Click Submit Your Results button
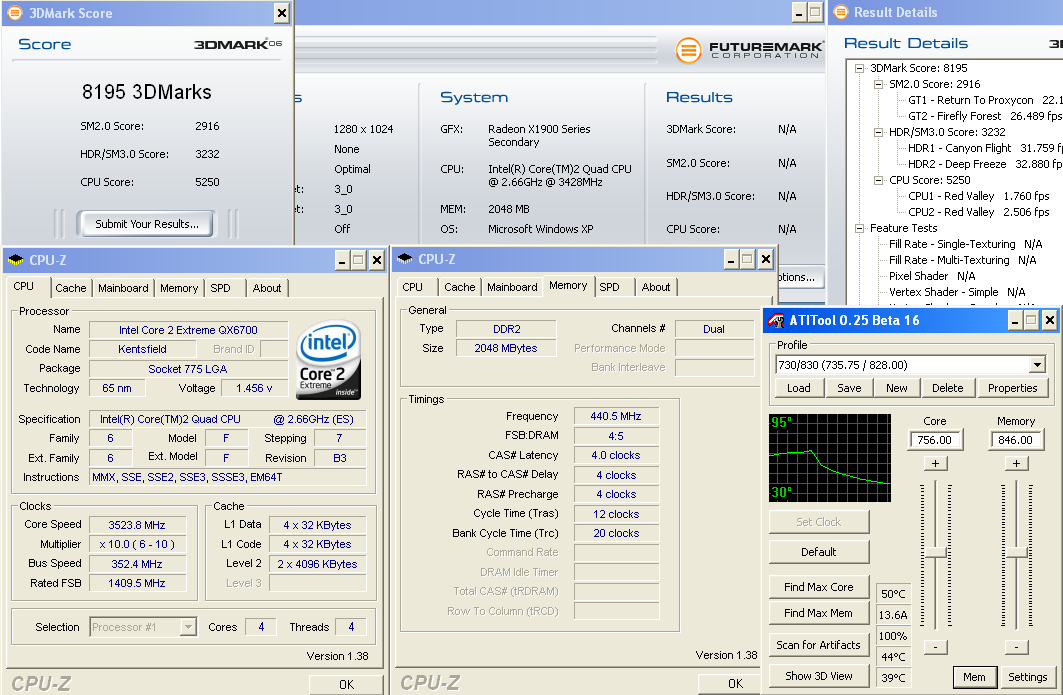The image size is (1063, 695). coord(146,224)
